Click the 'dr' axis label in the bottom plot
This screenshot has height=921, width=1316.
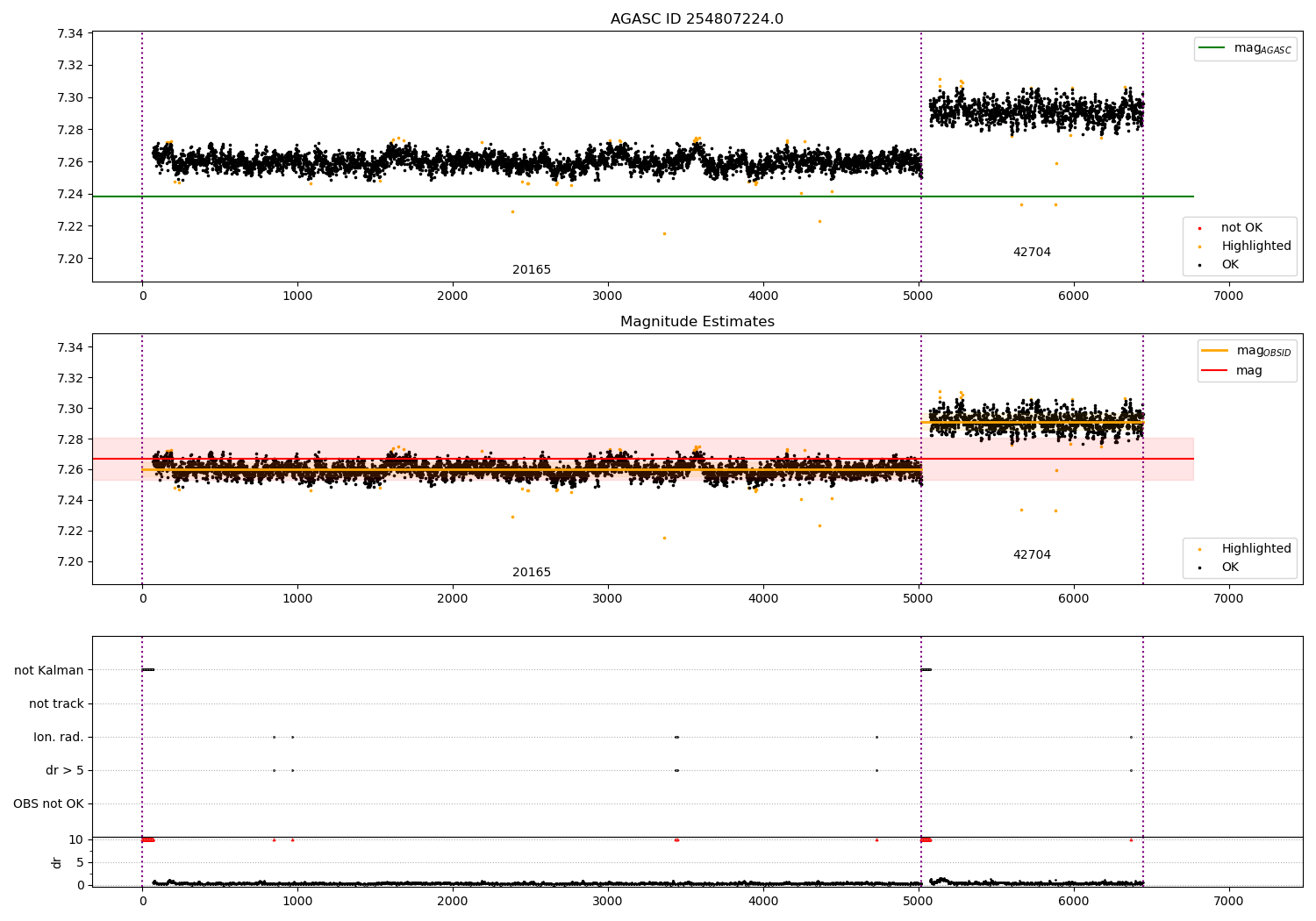pyautogui.click(x=57, y=862)
